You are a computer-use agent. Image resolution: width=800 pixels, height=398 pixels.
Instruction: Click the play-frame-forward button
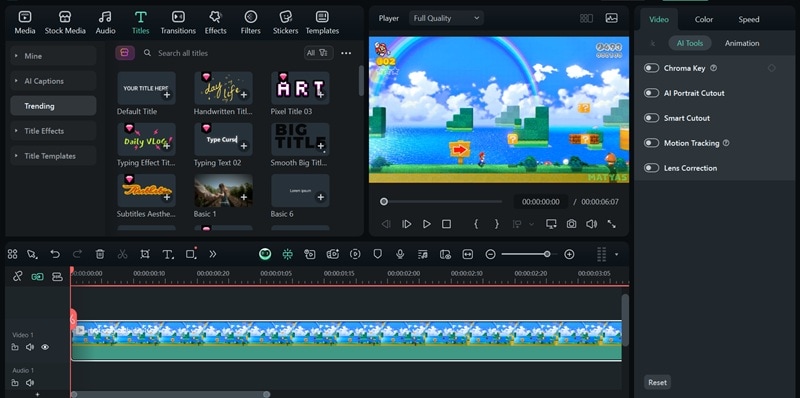407,224
